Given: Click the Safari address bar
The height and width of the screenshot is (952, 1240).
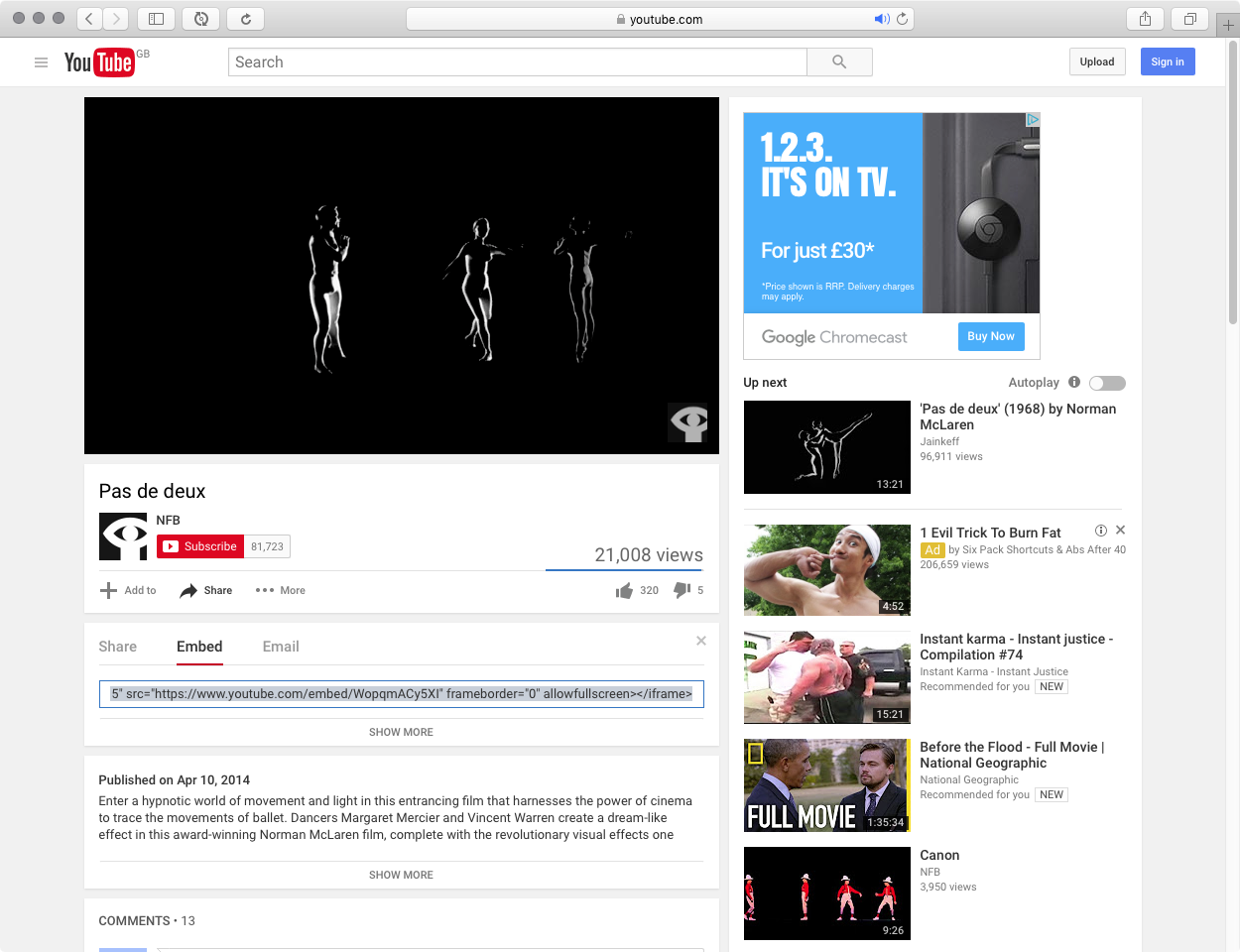Looking at the screenshot, I should pos(660,19).
